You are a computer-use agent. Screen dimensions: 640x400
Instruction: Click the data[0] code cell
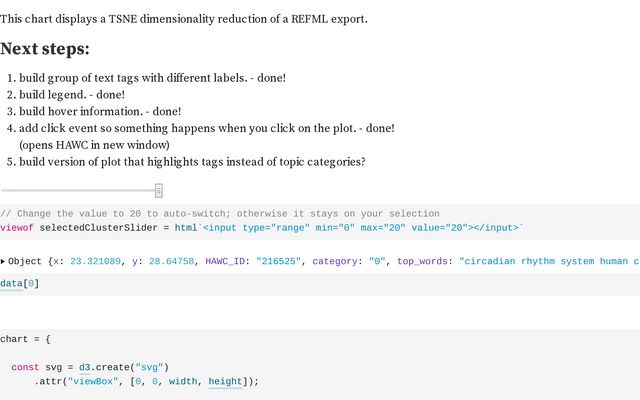point(19,284)
